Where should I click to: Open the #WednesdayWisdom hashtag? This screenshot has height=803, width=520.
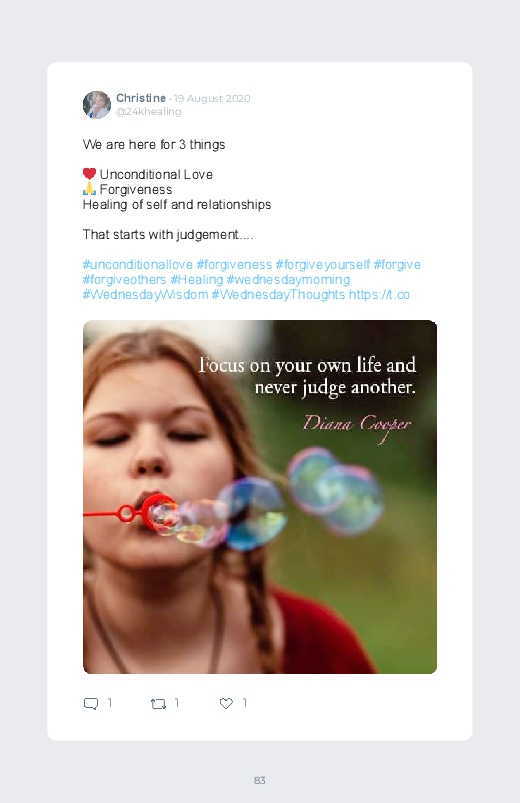pyautogui.click(x=145, y=294)
